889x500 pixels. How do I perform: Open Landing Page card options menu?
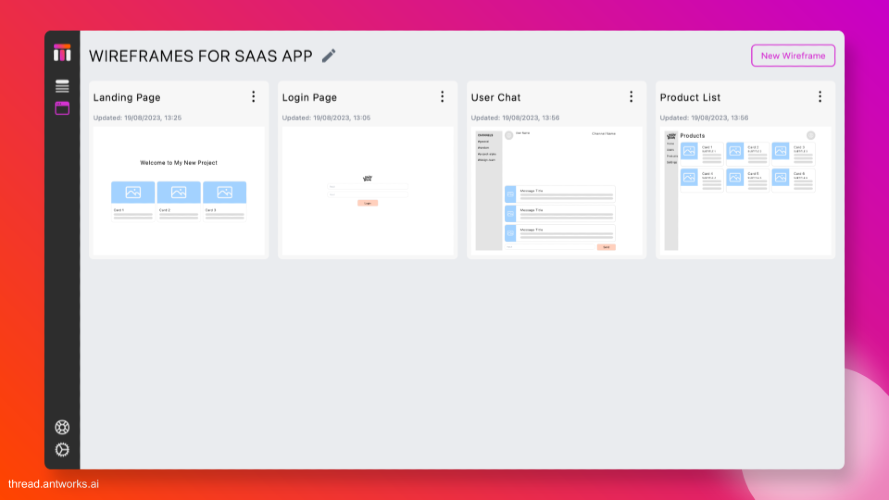253,97
